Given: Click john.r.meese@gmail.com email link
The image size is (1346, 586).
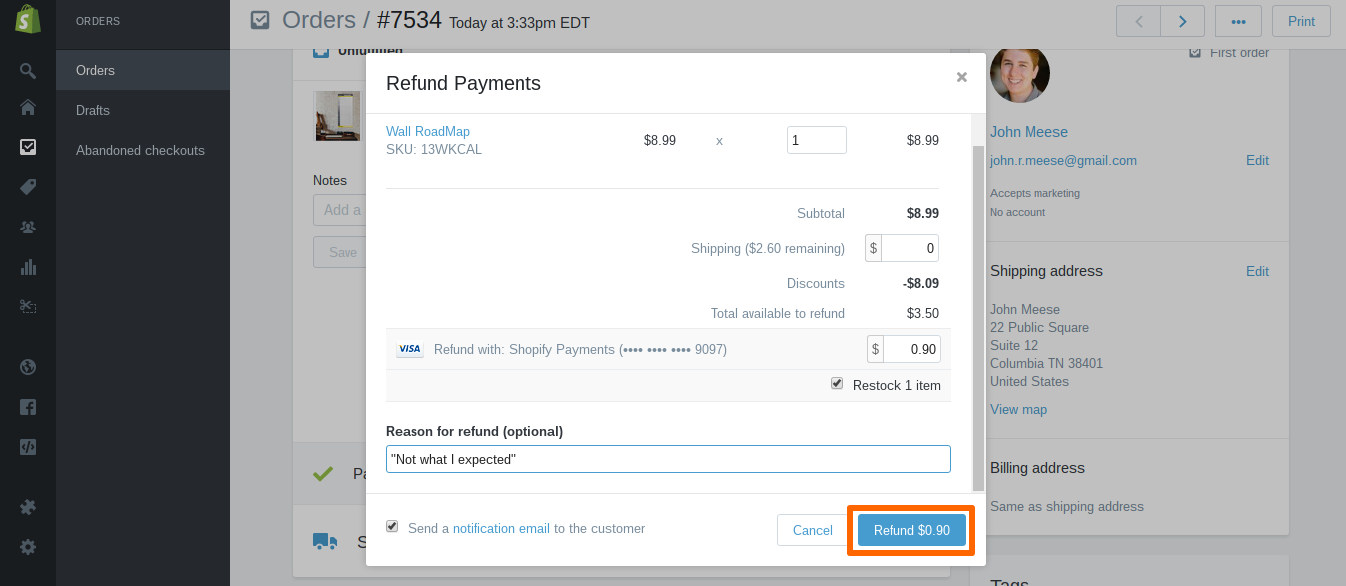Looking at the screenshot, I should pos(1063,160).
